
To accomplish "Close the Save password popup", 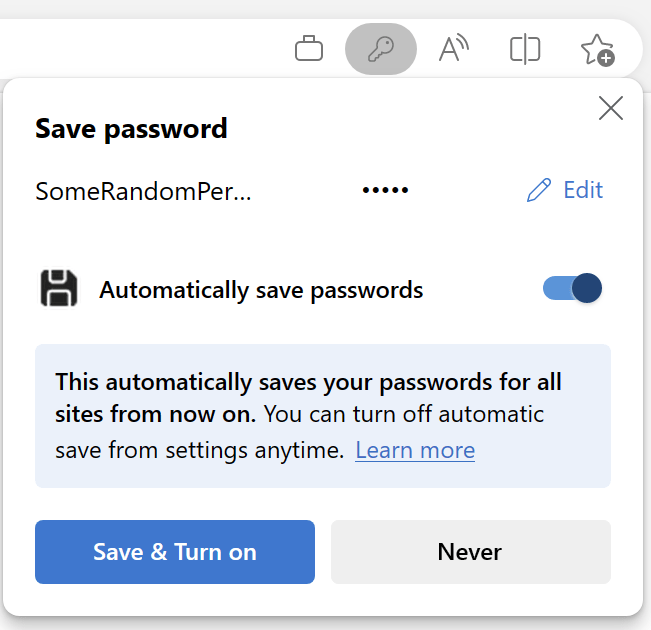I will pyautogui.click(x=610, y=108).
